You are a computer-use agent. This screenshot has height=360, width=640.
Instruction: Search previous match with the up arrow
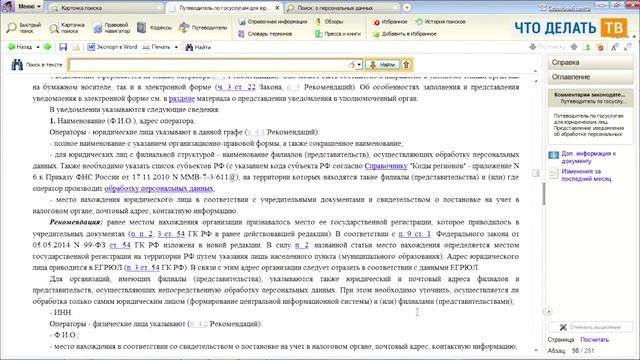coord(406,64)
